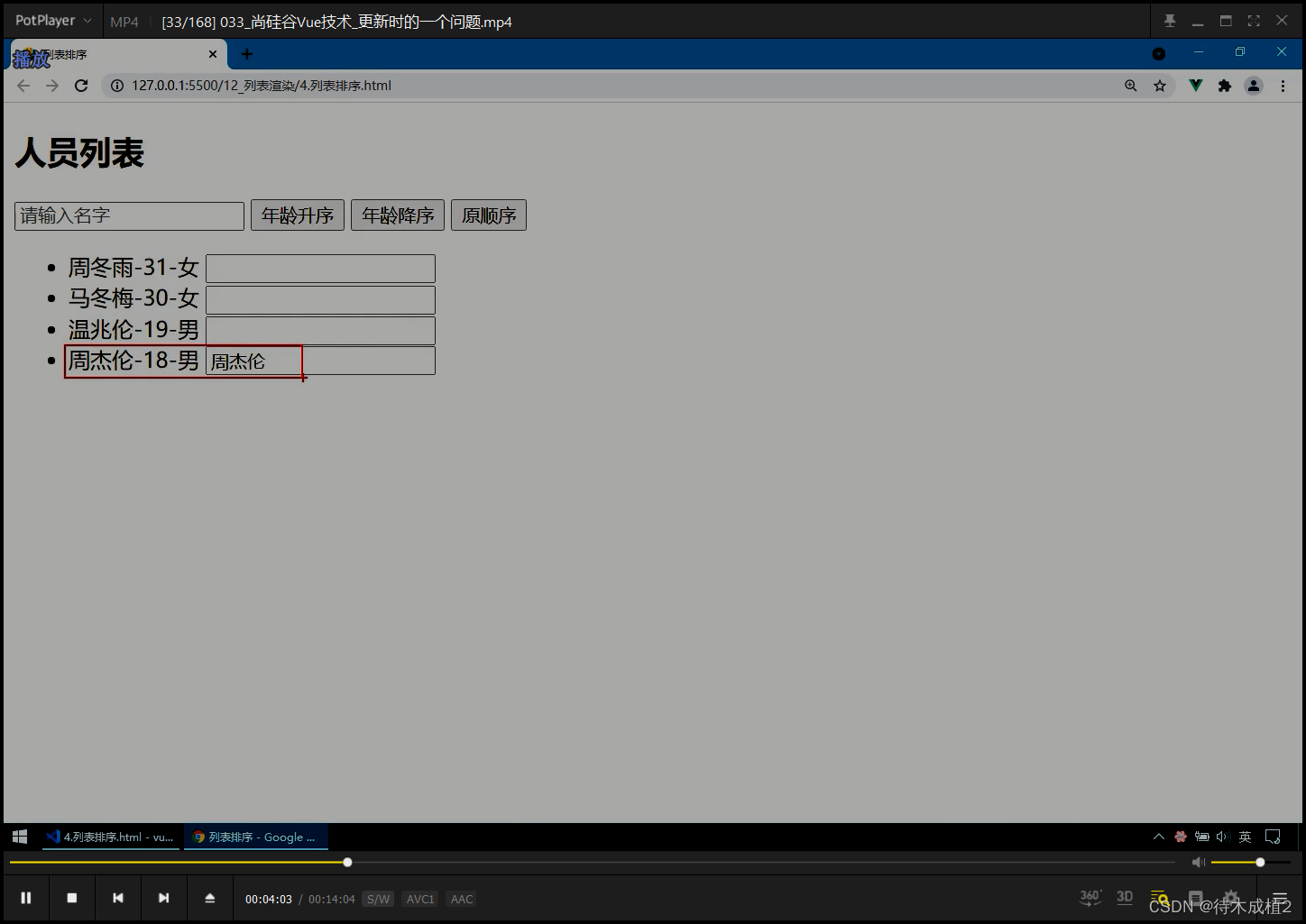The width and height of the screenshot is (1306, 924).
Task: Click 年龄升序 sort button
Action: tap(298, 215)
